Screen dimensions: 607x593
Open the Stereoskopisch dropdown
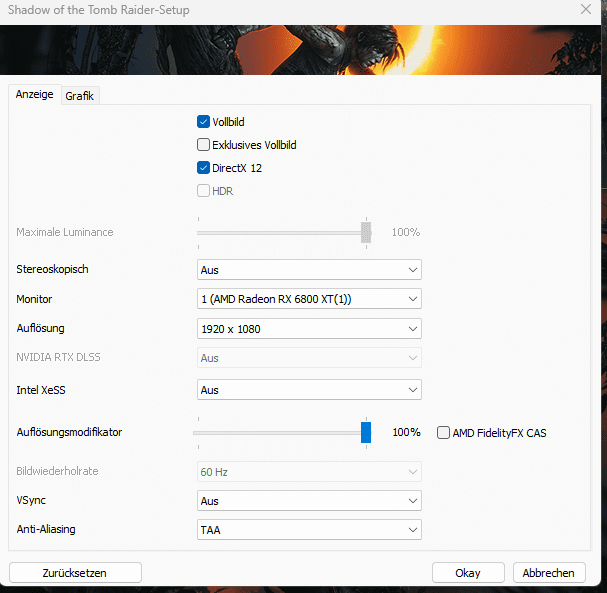click(309, 270)
